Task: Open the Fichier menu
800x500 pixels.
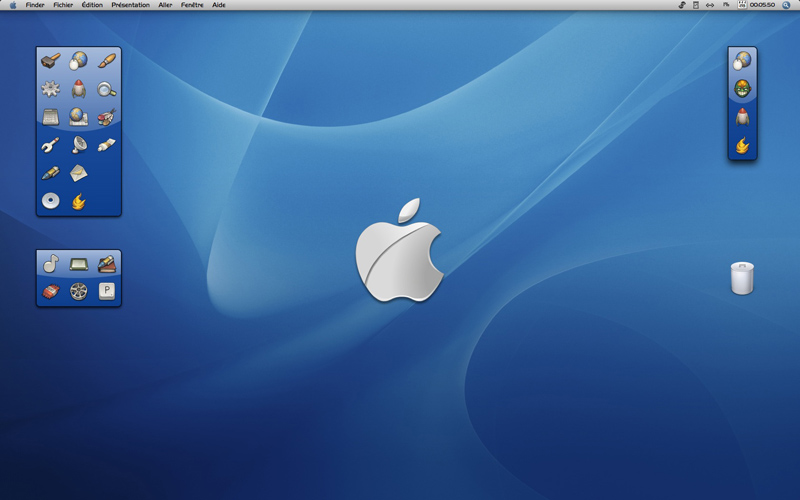Action: (63, 5)
